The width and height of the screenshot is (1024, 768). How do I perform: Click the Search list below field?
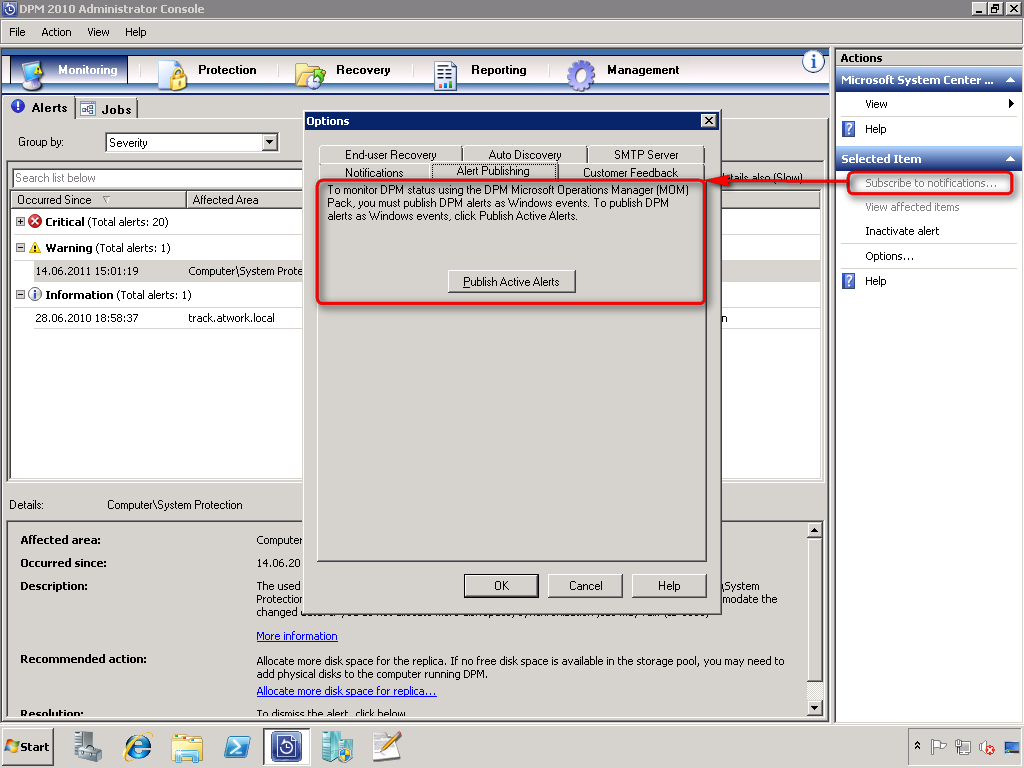(x=157, y=178)
